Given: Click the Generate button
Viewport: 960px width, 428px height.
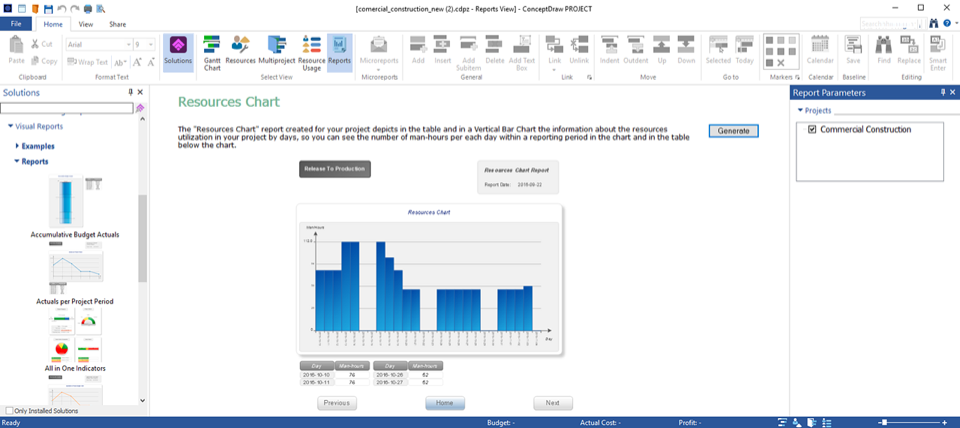Looking at the screenshot, I should click(x=733, y=131).
